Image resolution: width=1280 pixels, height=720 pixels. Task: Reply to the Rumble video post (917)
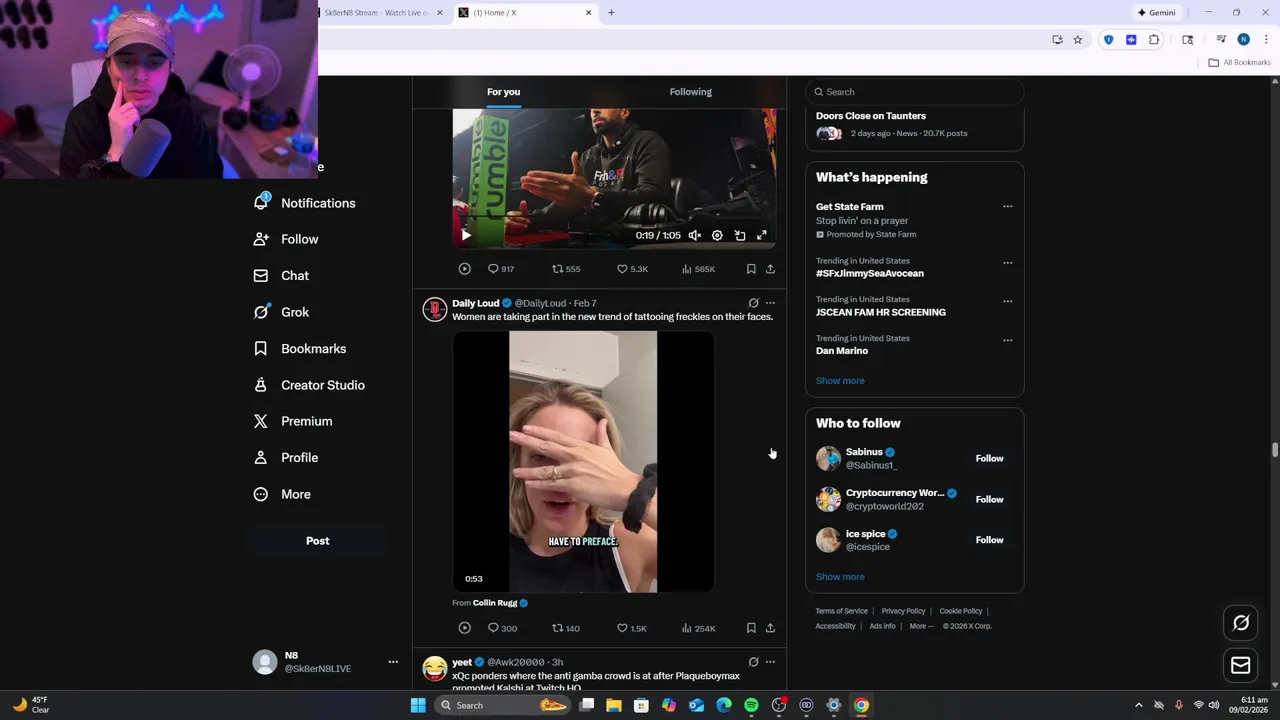500,269
